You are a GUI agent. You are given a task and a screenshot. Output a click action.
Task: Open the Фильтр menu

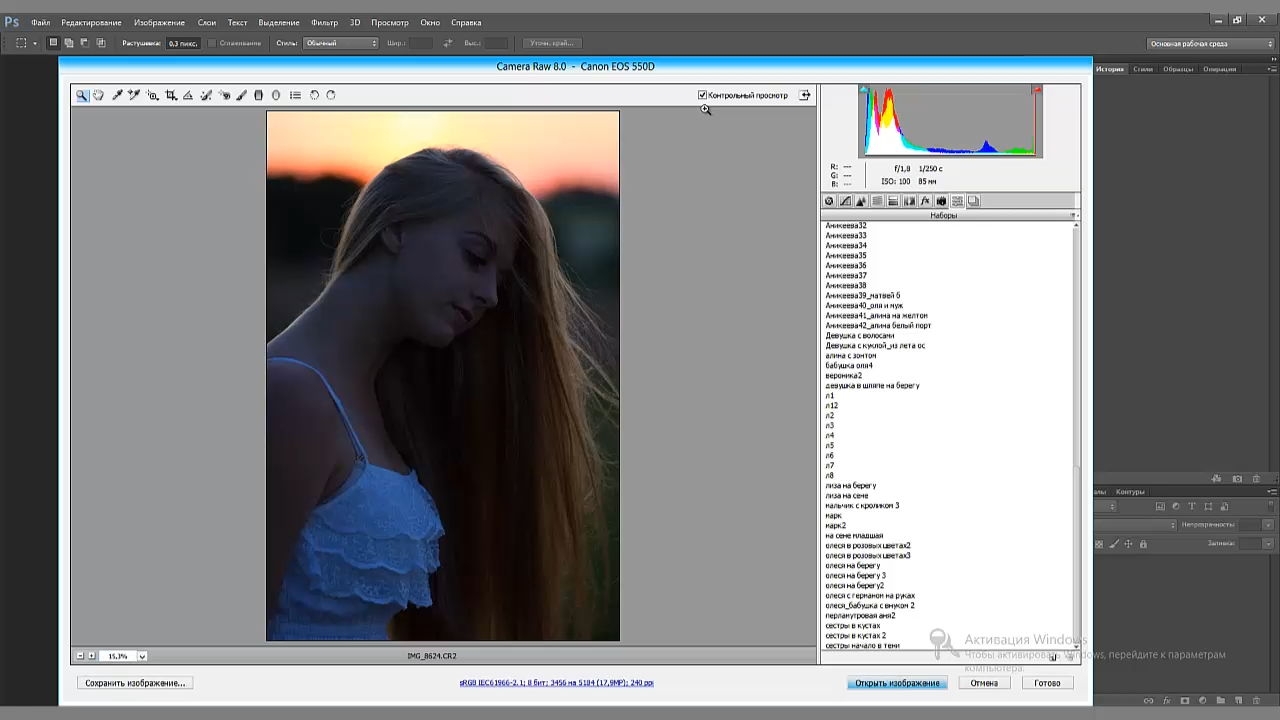tap(324, 22)
